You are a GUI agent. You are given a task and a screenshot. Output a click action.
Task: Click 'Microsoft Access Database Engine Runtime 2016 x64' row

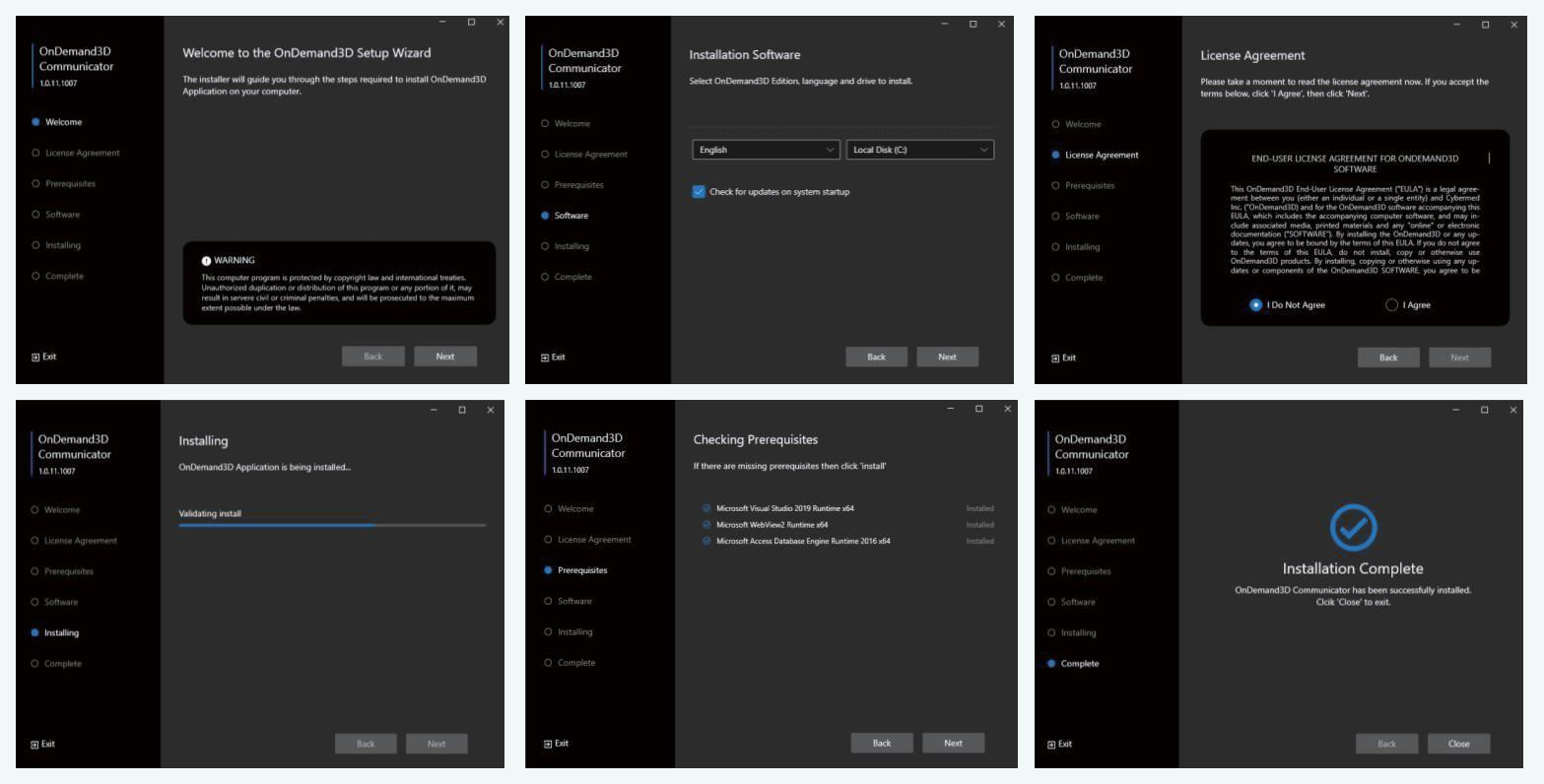tap(847, 542)
